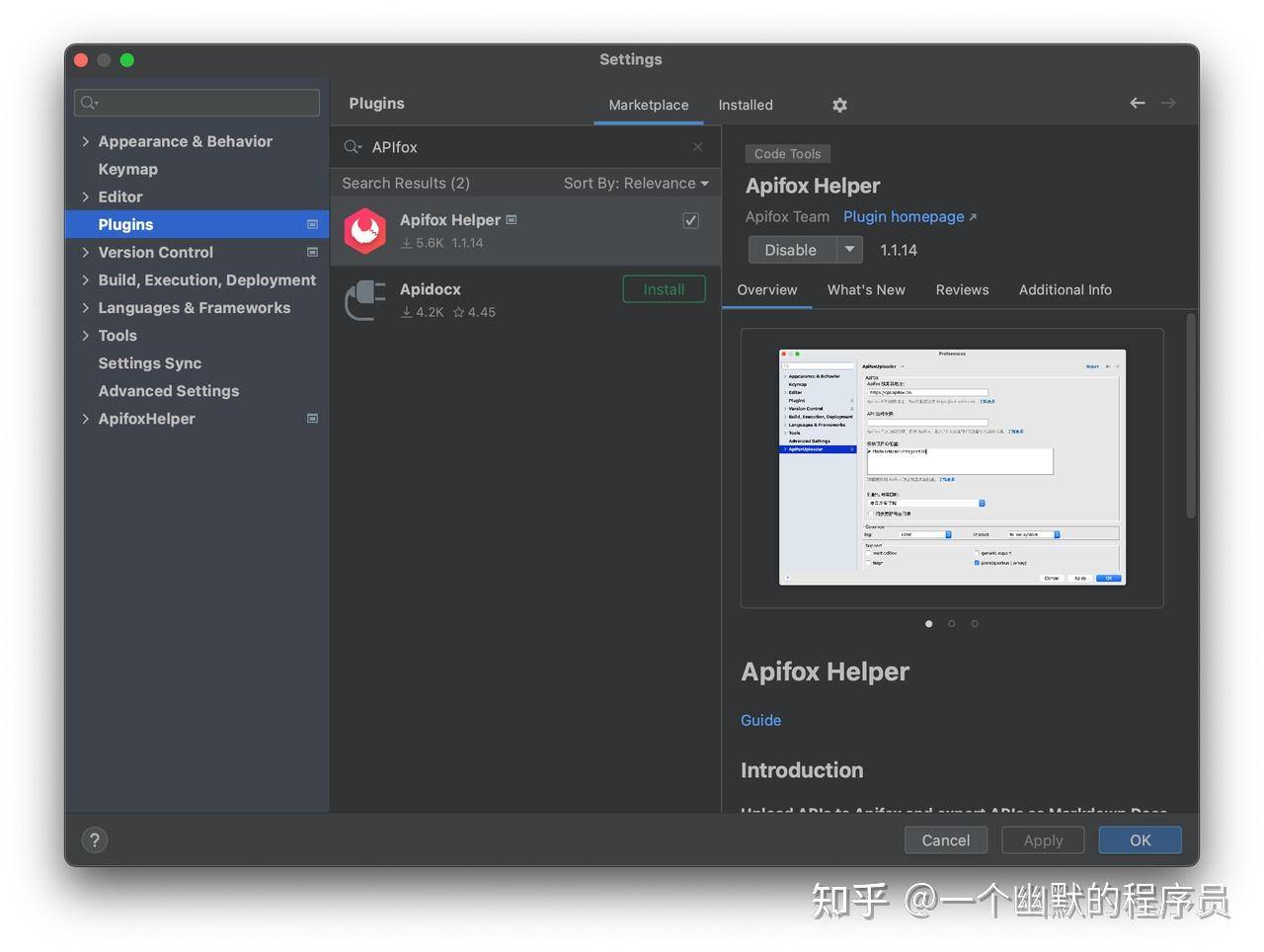Expand Appearance & Behavior section

(86, 141)
